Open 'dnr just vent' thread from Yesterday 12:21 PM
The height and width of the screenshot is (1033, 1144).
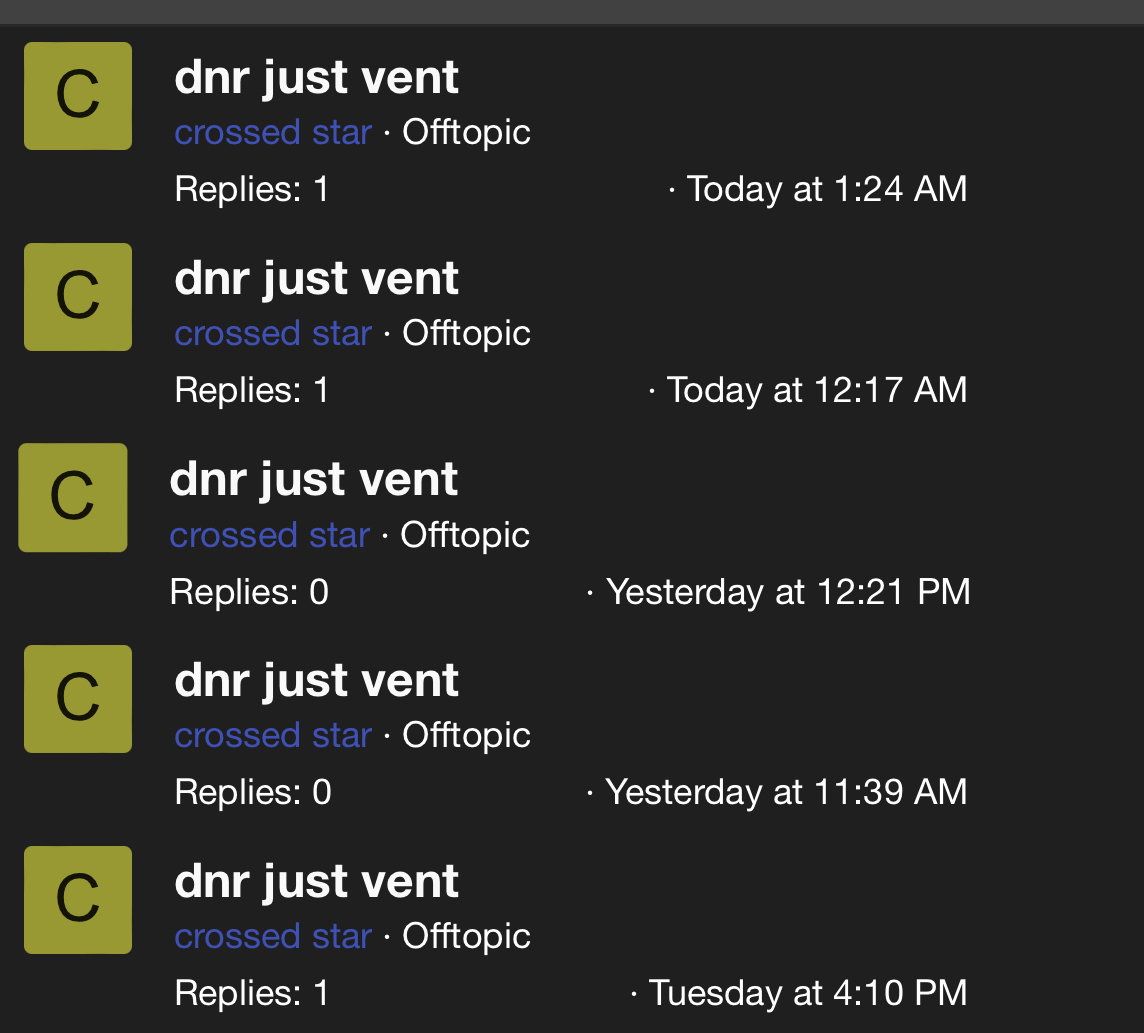[314, 479]
